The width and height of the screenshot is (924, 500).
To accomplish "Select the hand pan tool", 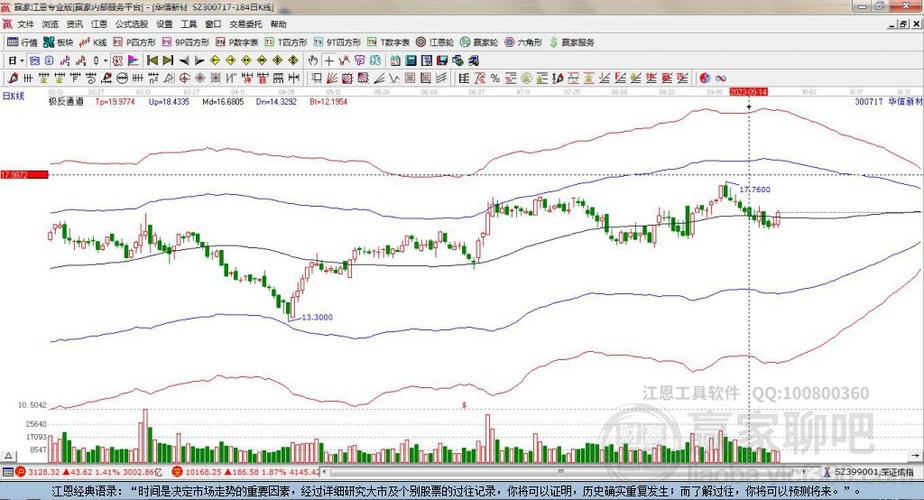I will [x=313, y=60].
